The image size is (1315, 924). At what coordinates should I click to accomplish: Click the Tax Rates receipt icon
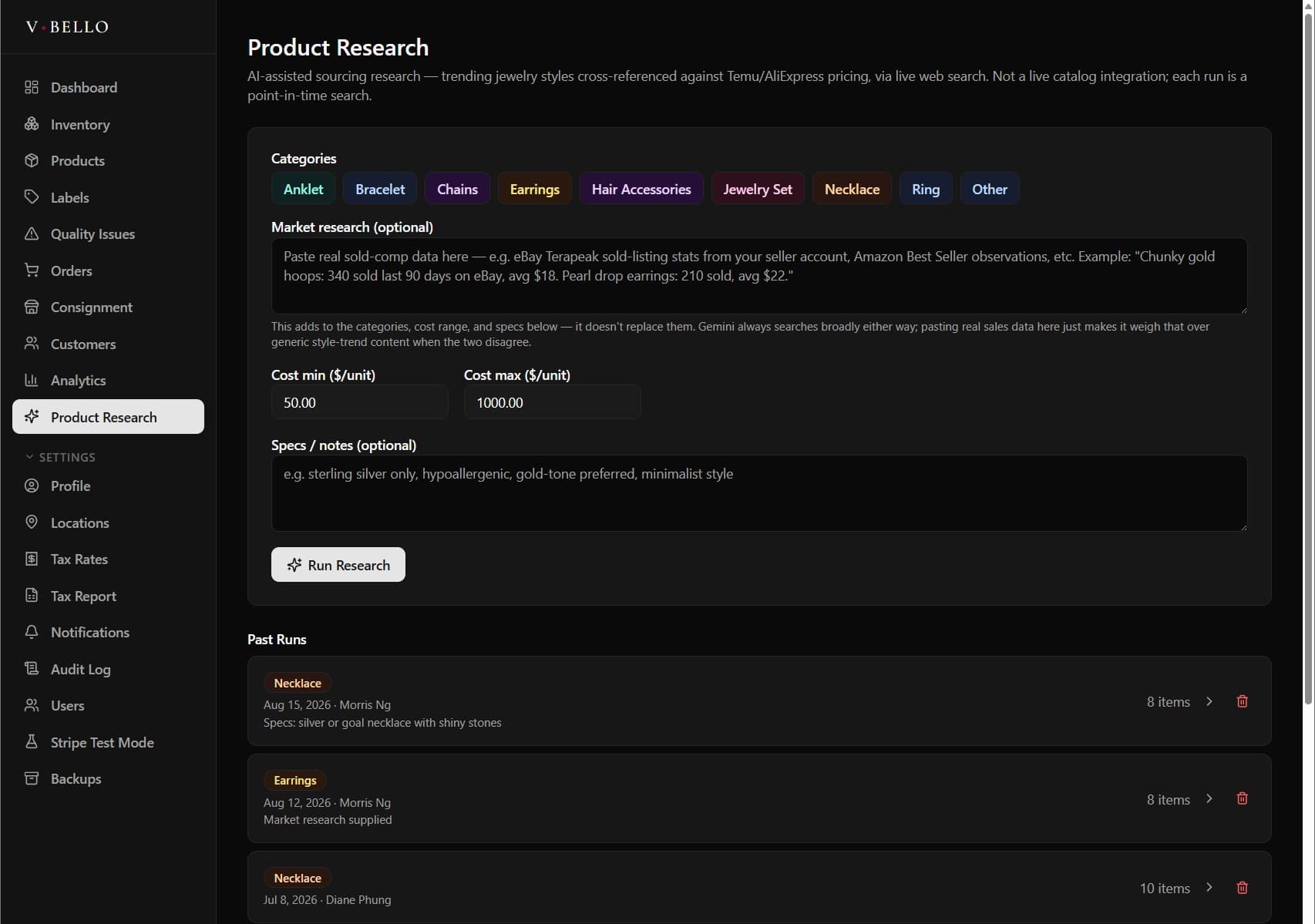pyautogui.click(x=32, y=559)
